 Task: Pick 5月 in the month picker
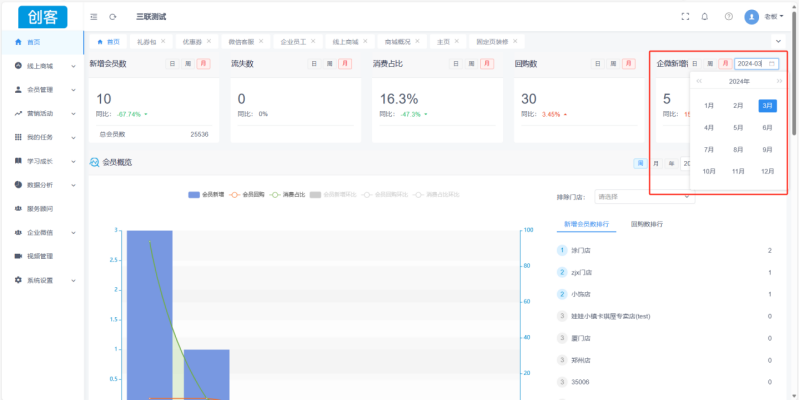[738, 128]
